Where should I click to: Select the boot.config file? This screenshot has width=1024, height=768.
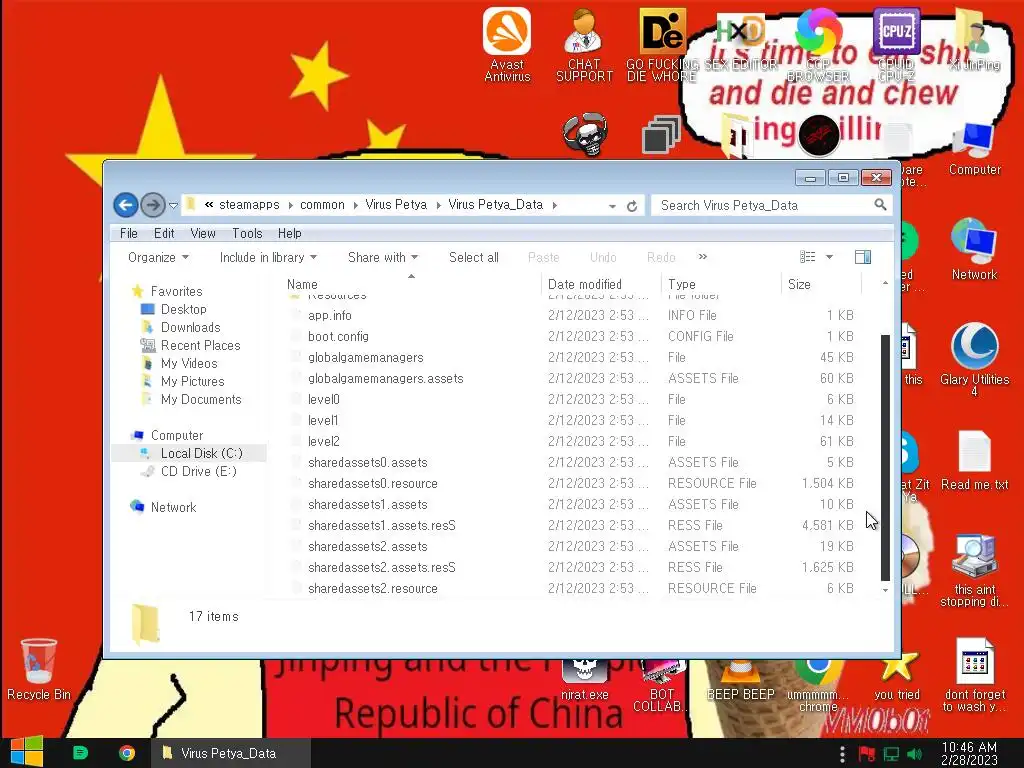[338, 336]
